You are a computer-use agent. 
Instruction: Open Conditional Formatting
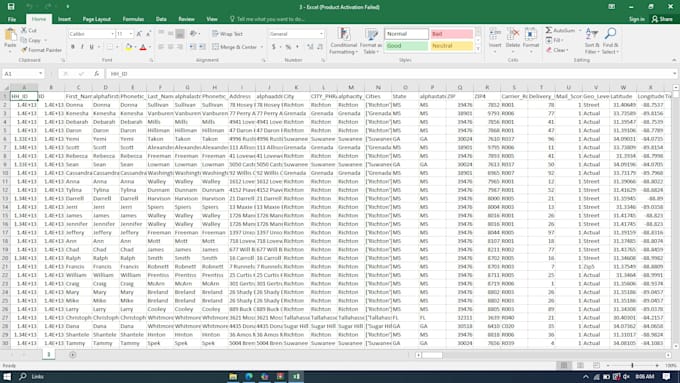pyautogui.click(x=344, y=41)
